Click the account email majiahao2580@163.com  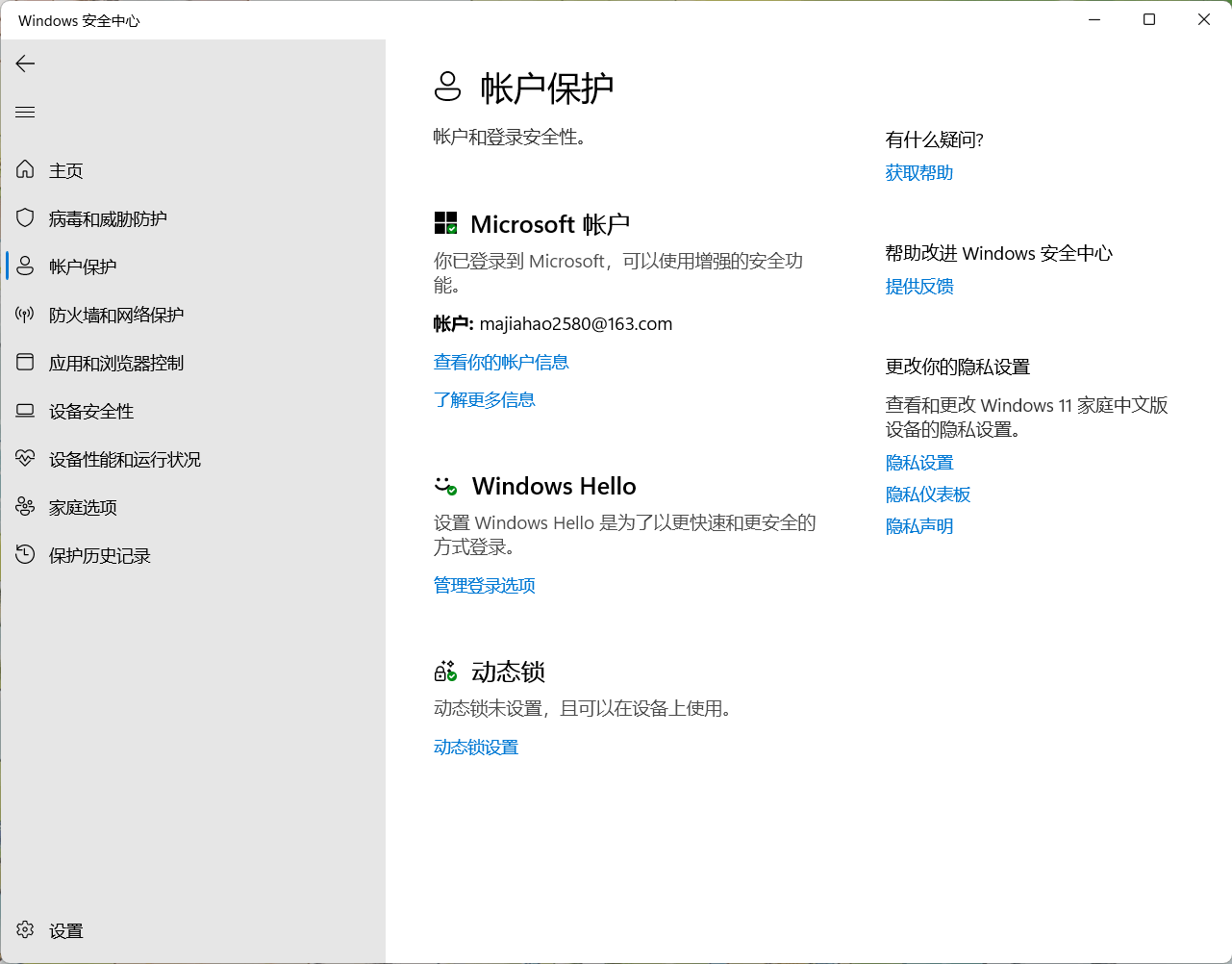click(576, 324)
